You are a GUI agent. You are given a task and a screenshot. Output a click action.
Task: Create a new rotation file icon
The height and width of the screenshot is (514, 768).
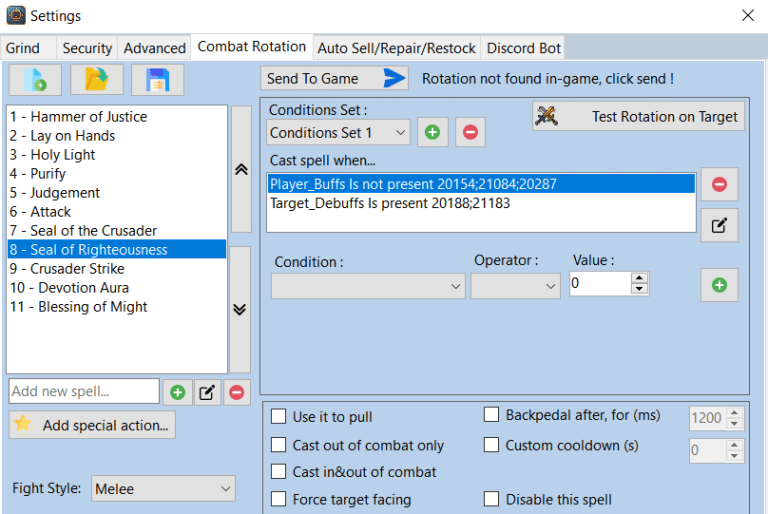coord(35,79)
